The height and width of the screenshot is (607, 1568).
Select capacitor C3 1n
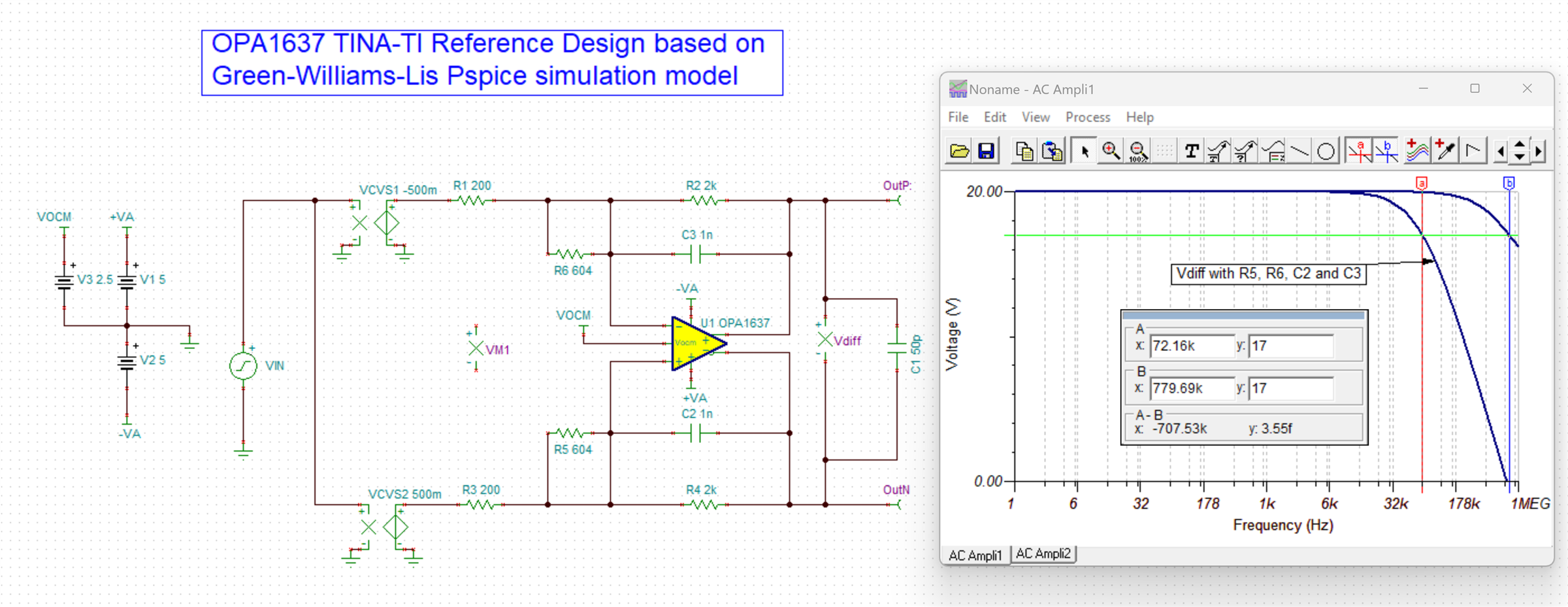pyautogui.click(x=696, y=254)
